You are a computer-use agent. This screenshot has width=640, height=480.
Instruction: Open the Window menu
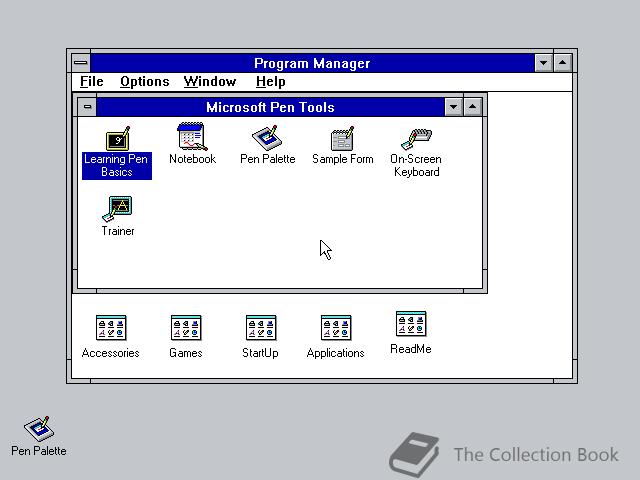(210, 82)
